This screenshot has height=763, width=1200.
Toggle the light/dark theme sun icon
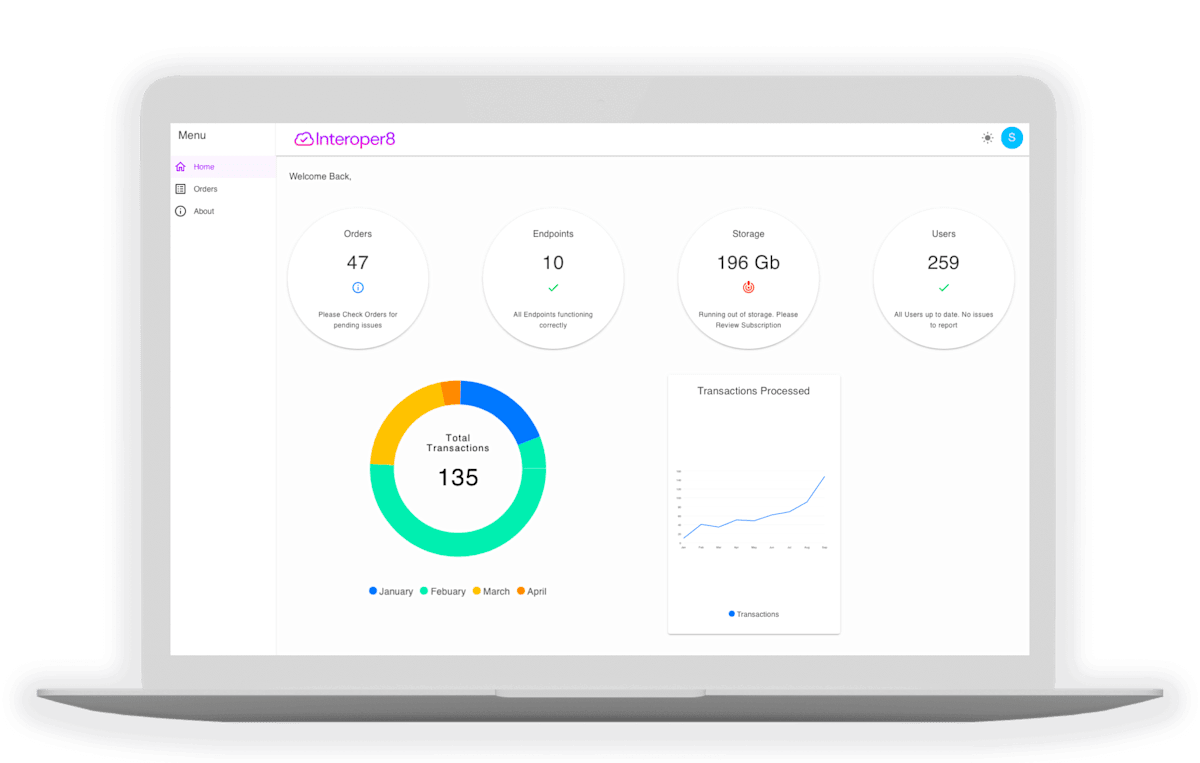pyautogui.click(x=987, y=138)
